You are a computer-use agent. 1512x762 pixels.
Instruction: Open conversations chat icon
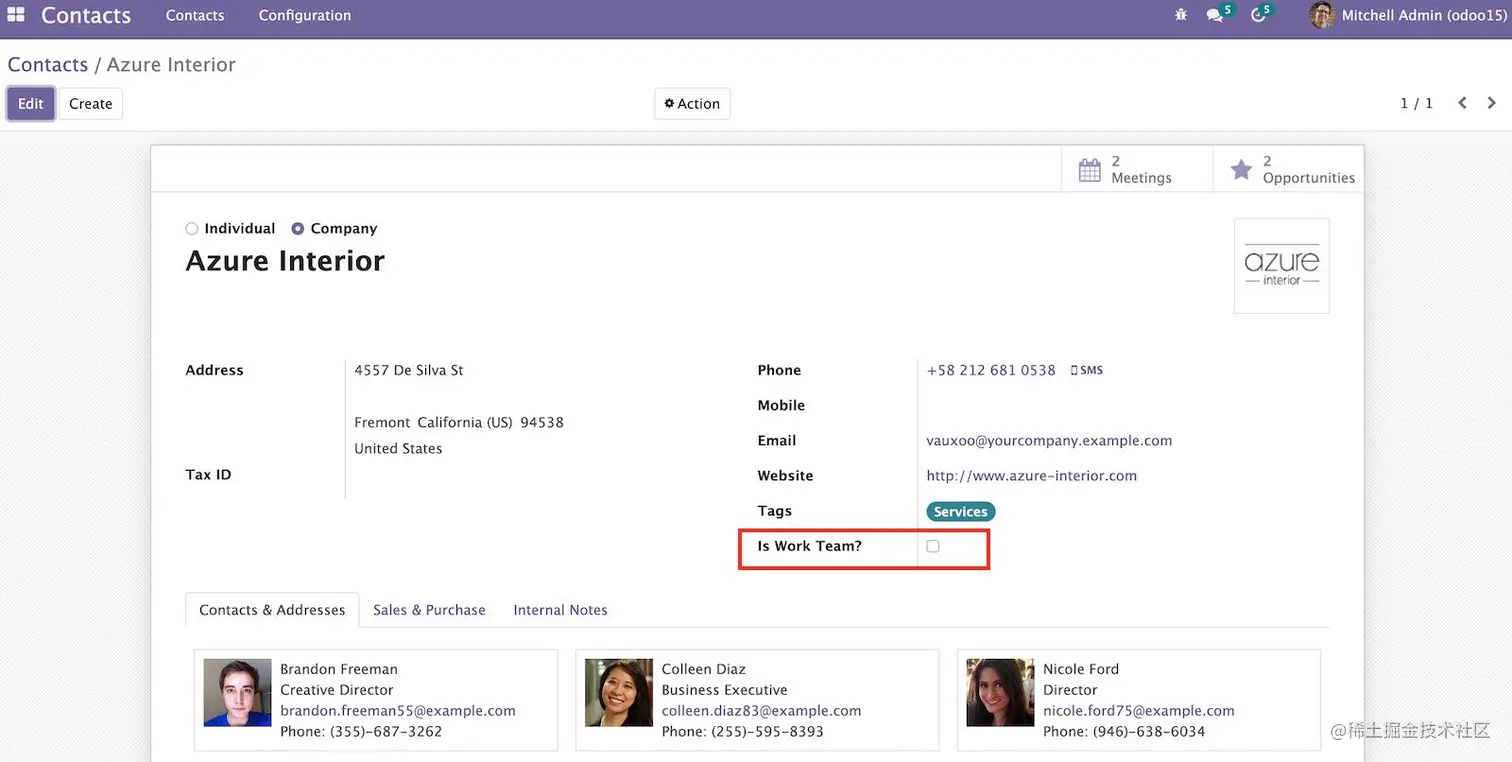pos(1215,15)
